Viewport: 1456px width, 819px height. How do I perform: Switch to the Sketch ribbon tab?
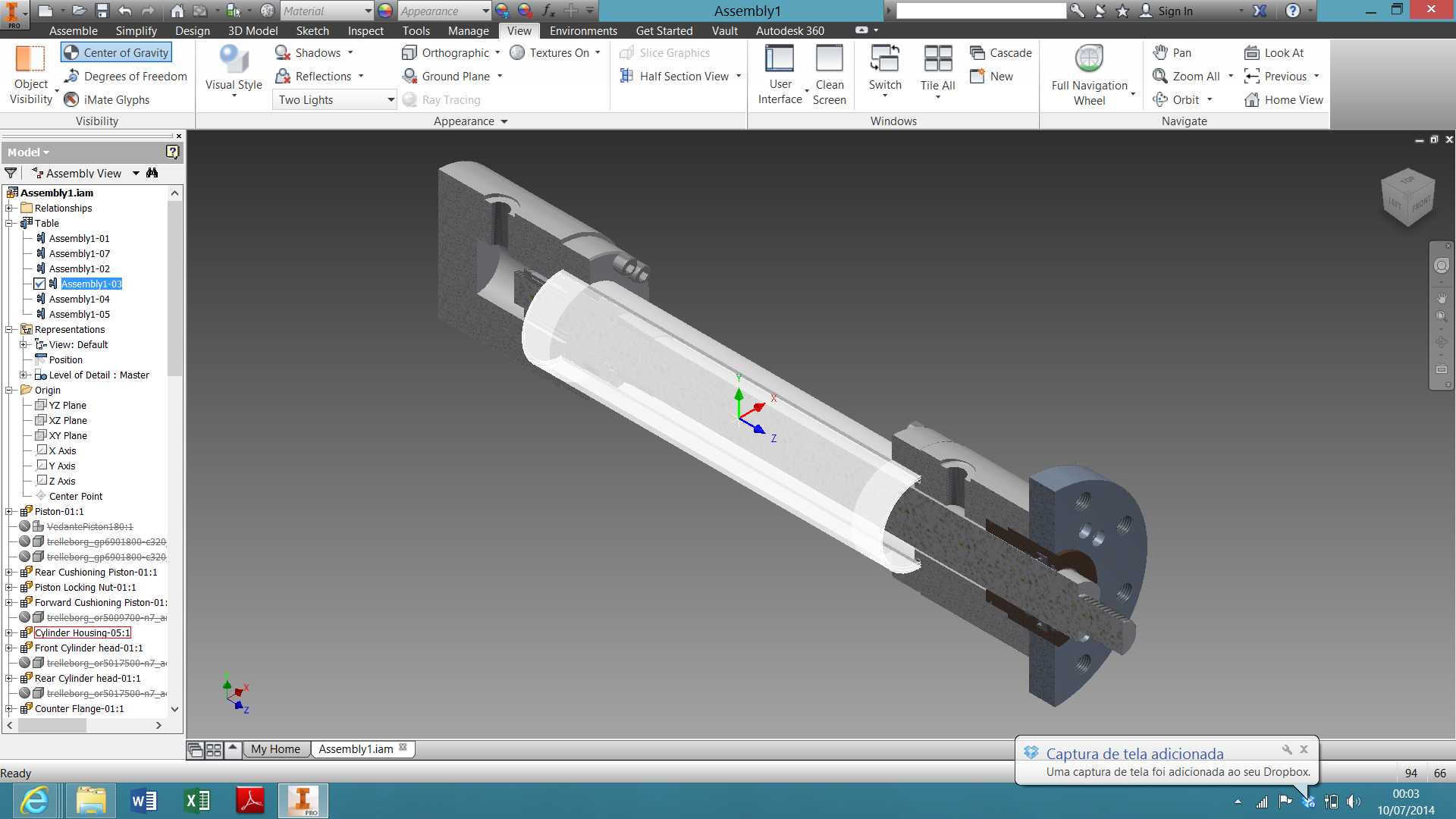pyautogui.click(x=312, y=30)
